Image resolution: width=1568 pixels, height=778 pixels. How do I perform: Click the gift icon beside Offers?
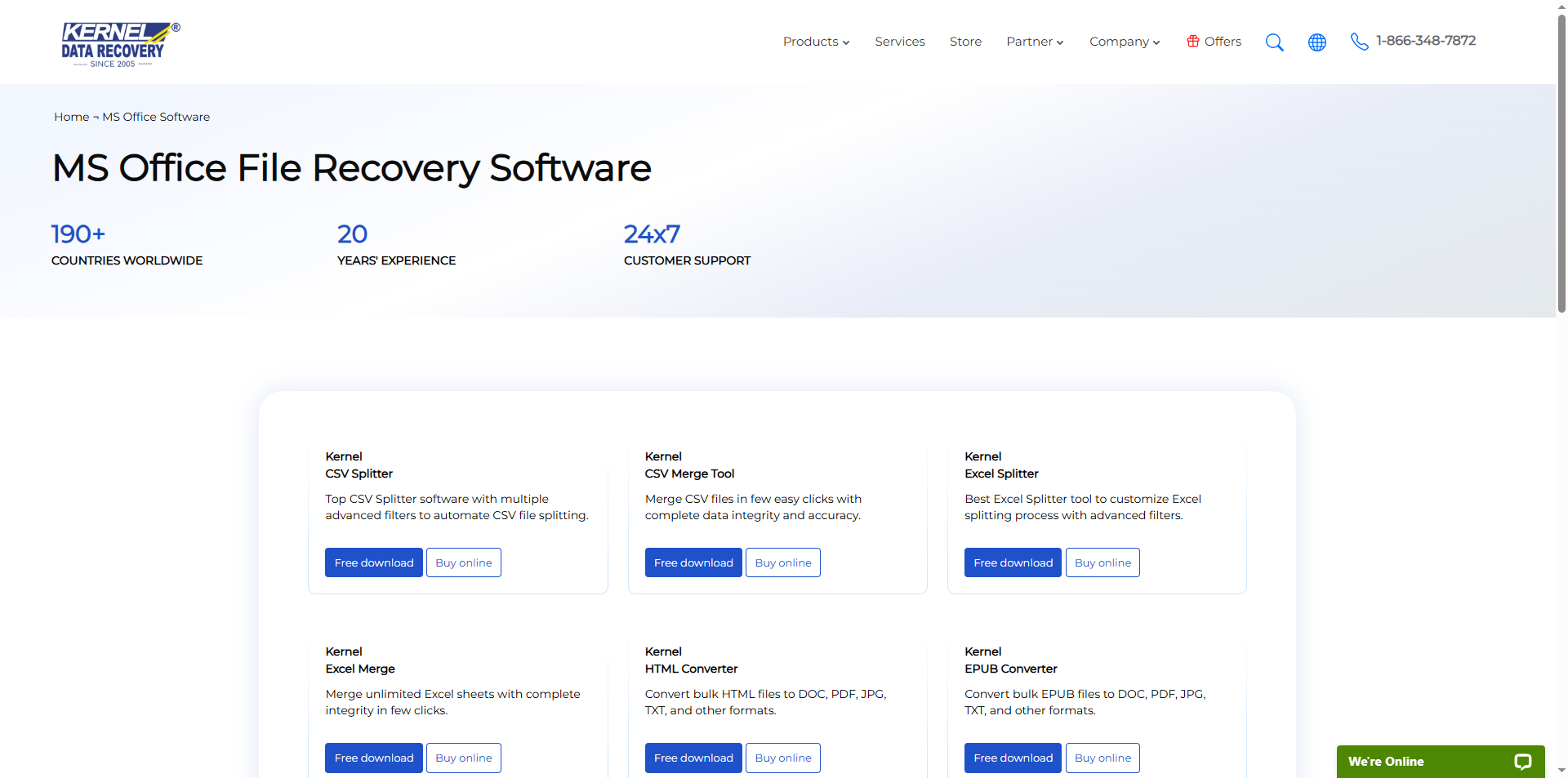1192,42
